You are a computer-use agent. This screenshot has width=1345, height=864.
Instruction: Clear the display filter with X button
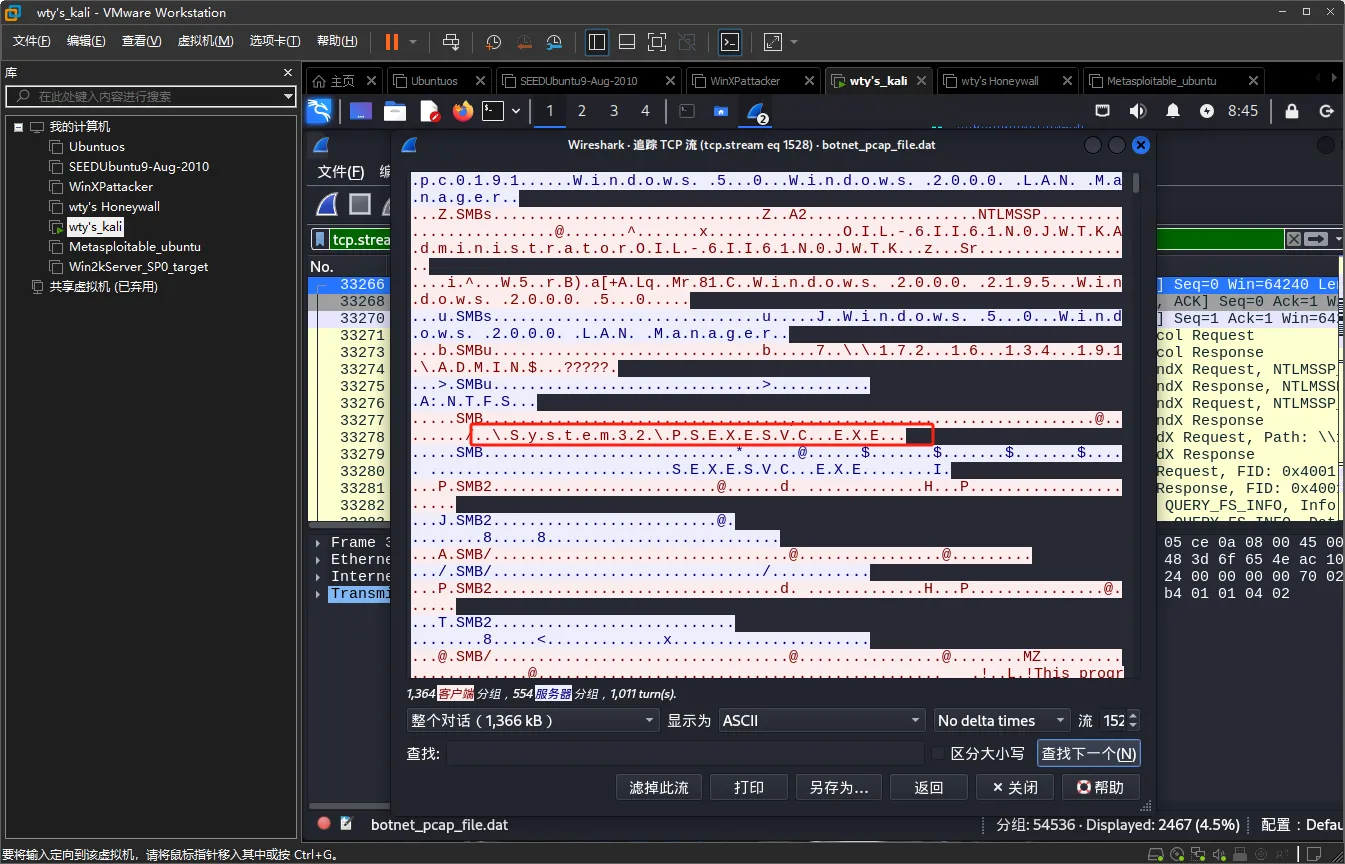tap(1294, 239)
